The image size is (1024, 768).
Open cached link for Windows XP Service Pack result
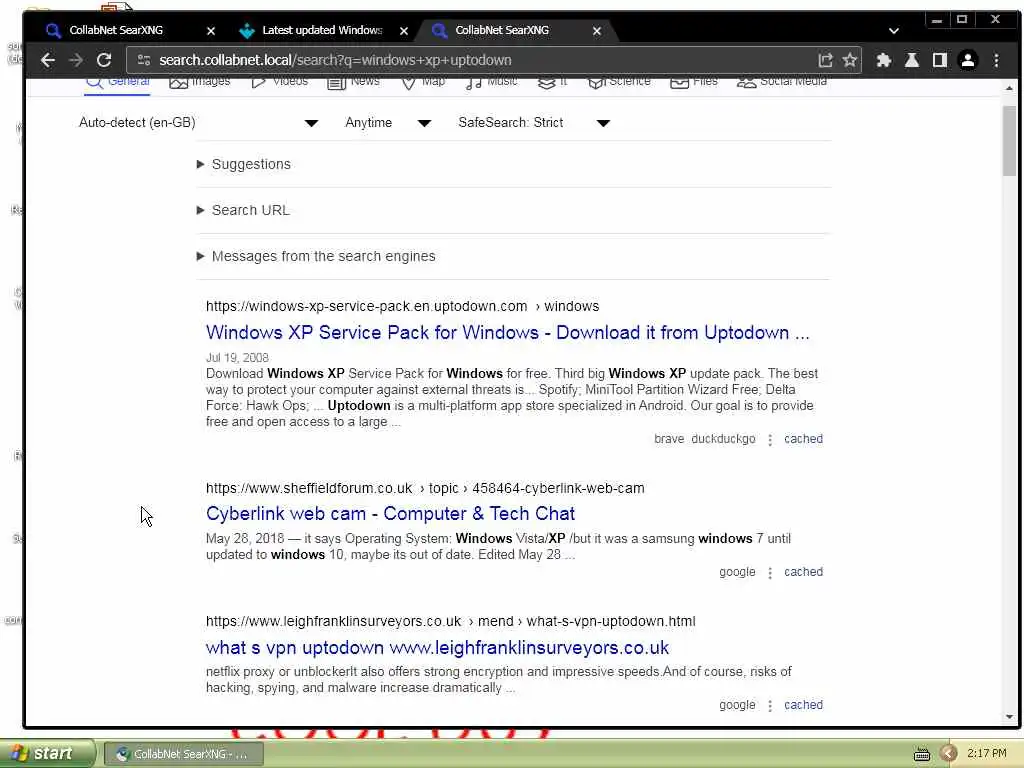click(803, 439)
